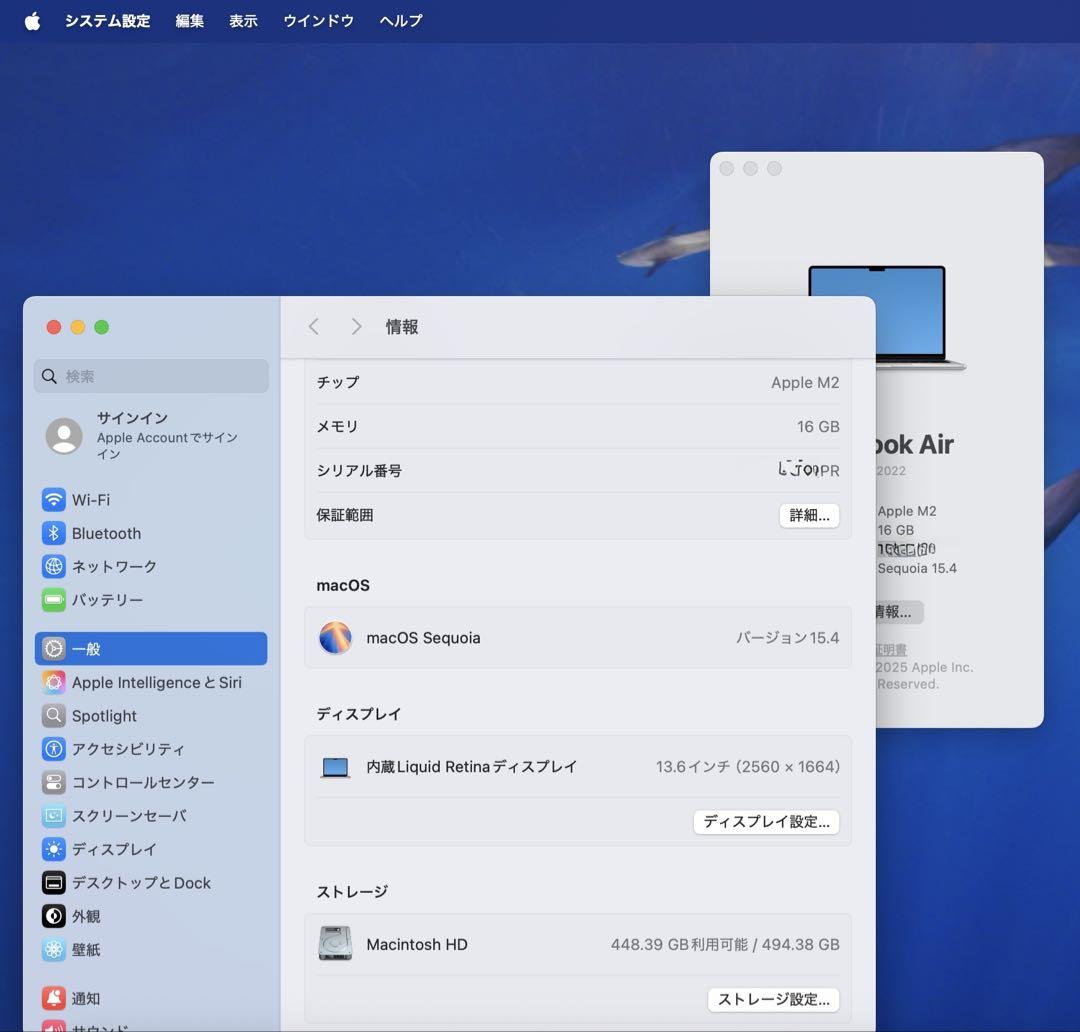Open Apple Intelligence と Siri icon
The image size is (1080, 1032).
point(54,682)
